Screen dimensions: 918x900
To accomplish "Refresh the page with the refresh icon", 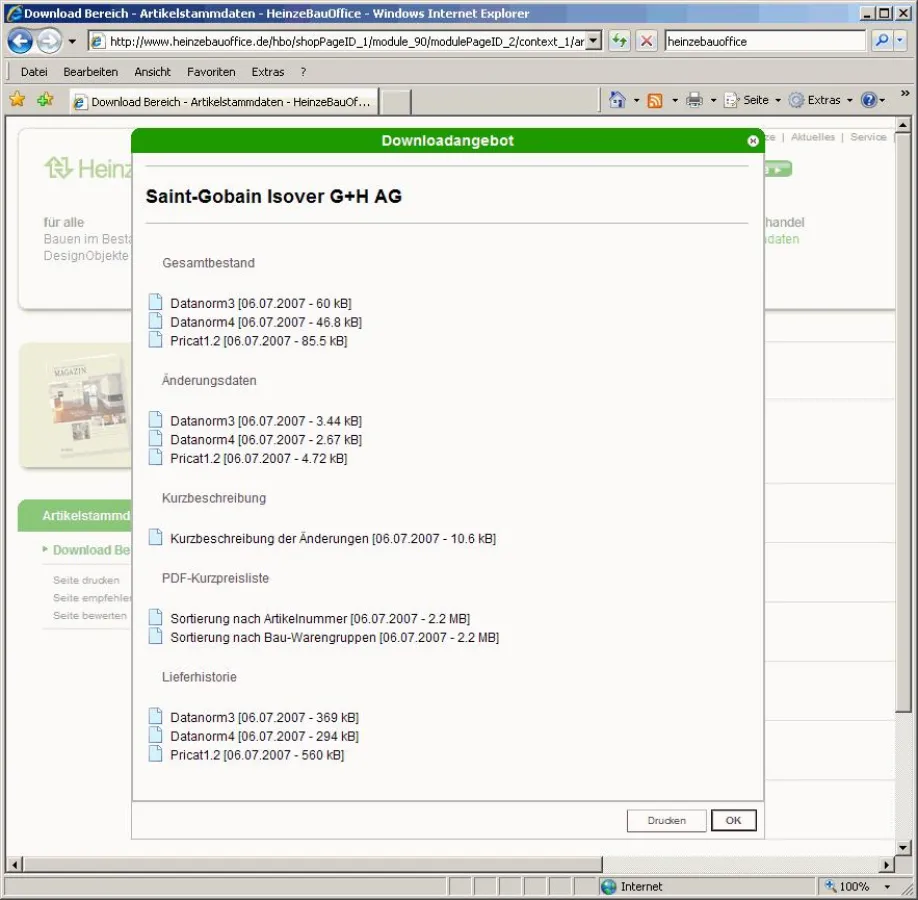I will pos(619,41).
